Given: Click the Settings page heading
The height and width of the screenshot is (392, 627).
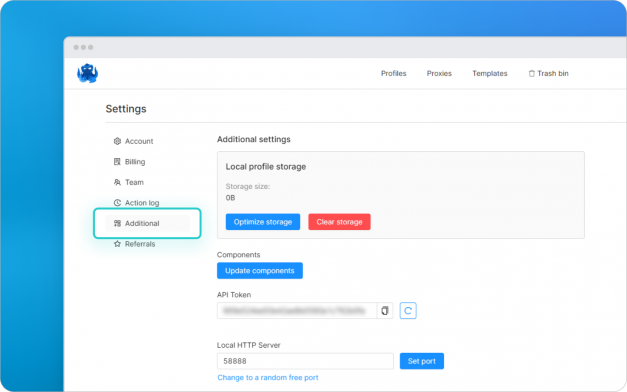Looking at the screenshot, I should tap(126, 109).
